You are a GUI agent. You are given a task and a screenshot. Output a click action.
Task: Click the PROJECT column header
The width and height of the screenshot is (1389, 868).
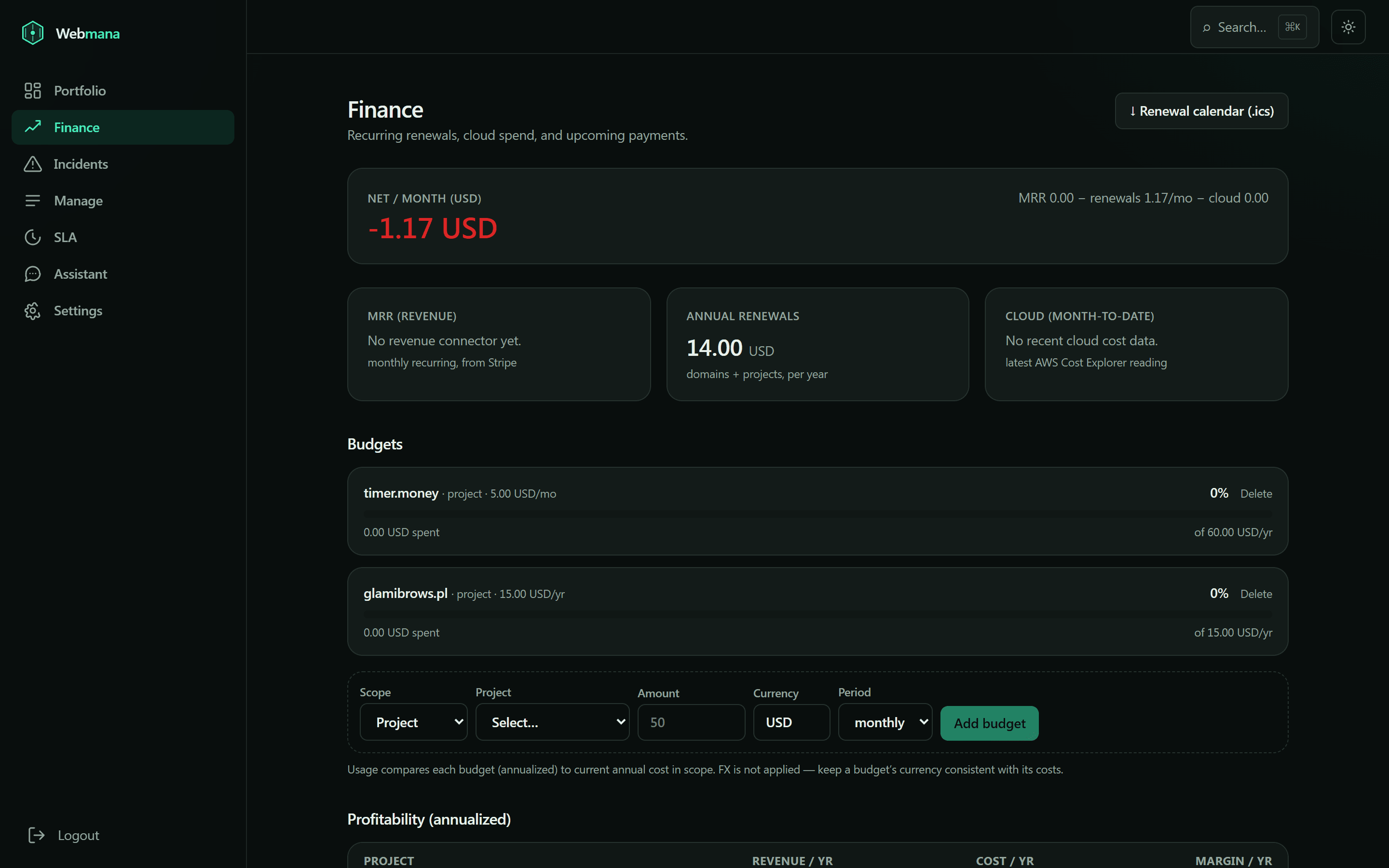(389, 861)
